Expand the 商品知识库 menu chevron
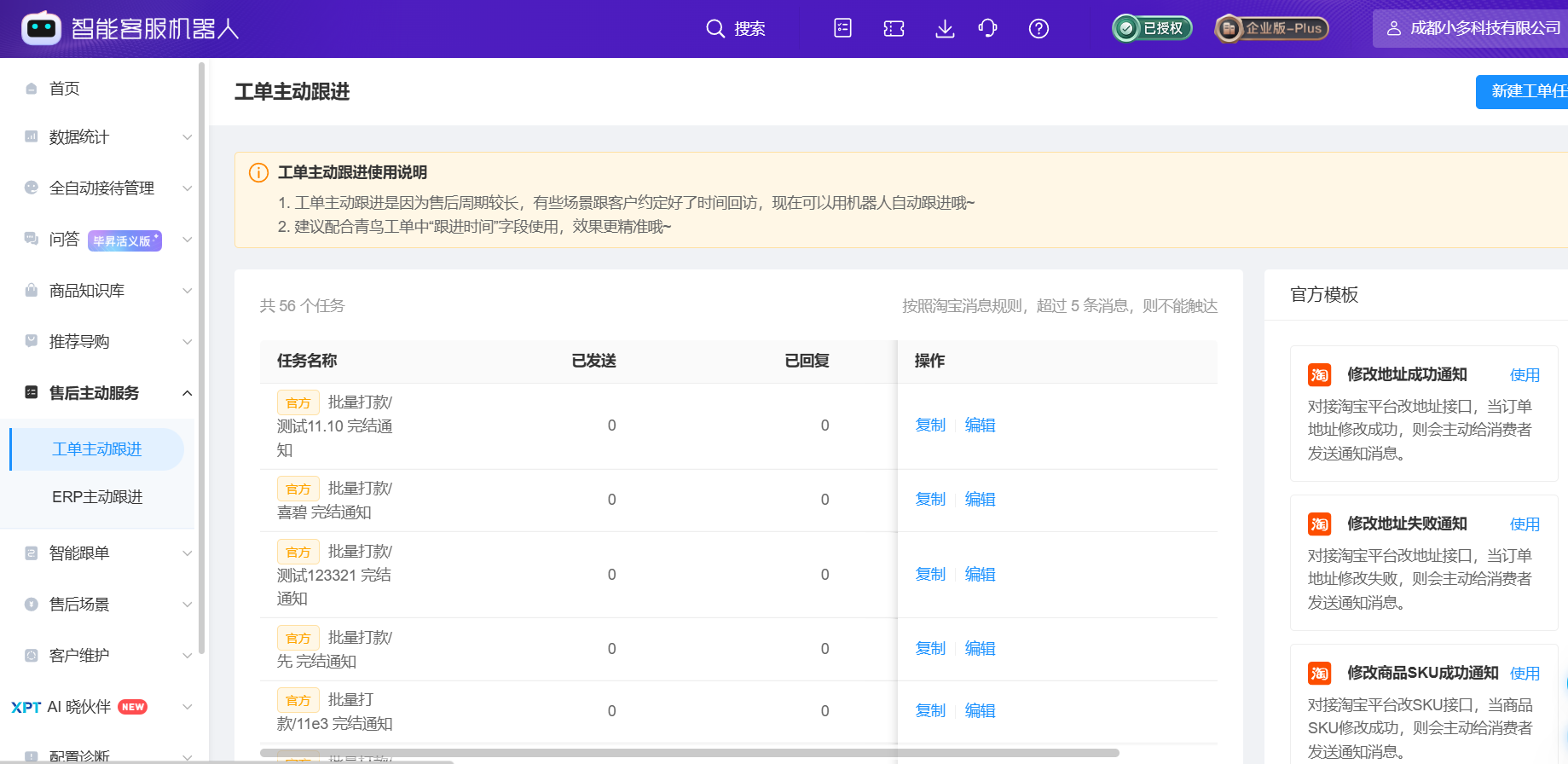1568x764 pixels. pos(188,291)
